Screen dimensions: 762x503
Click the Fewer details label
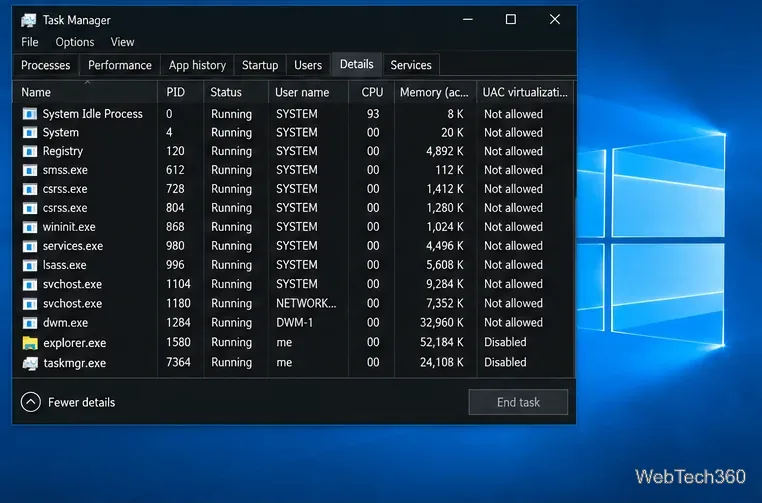(82, 402)
